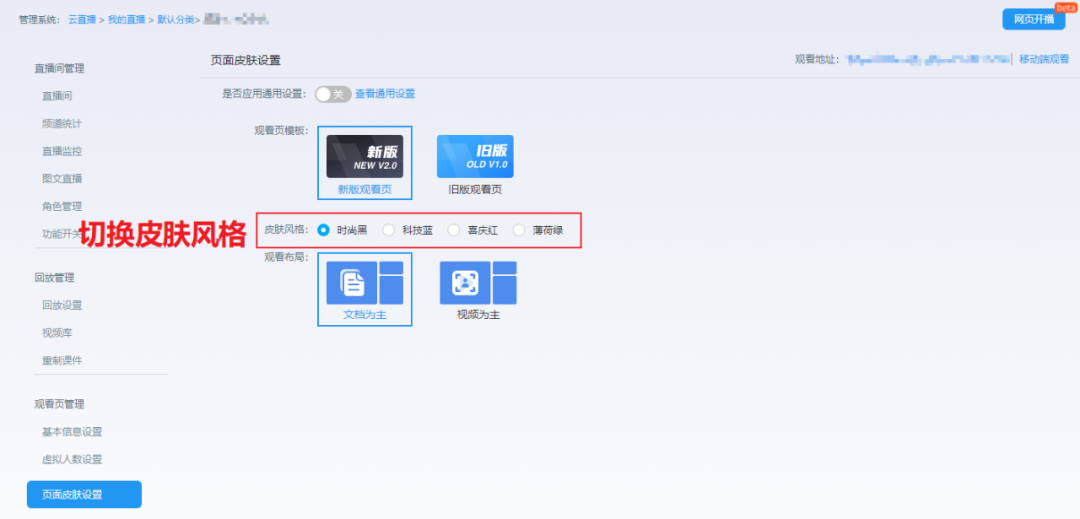
Task: Open 视频库 in the sidebar
Action: (x=57, y=333)
